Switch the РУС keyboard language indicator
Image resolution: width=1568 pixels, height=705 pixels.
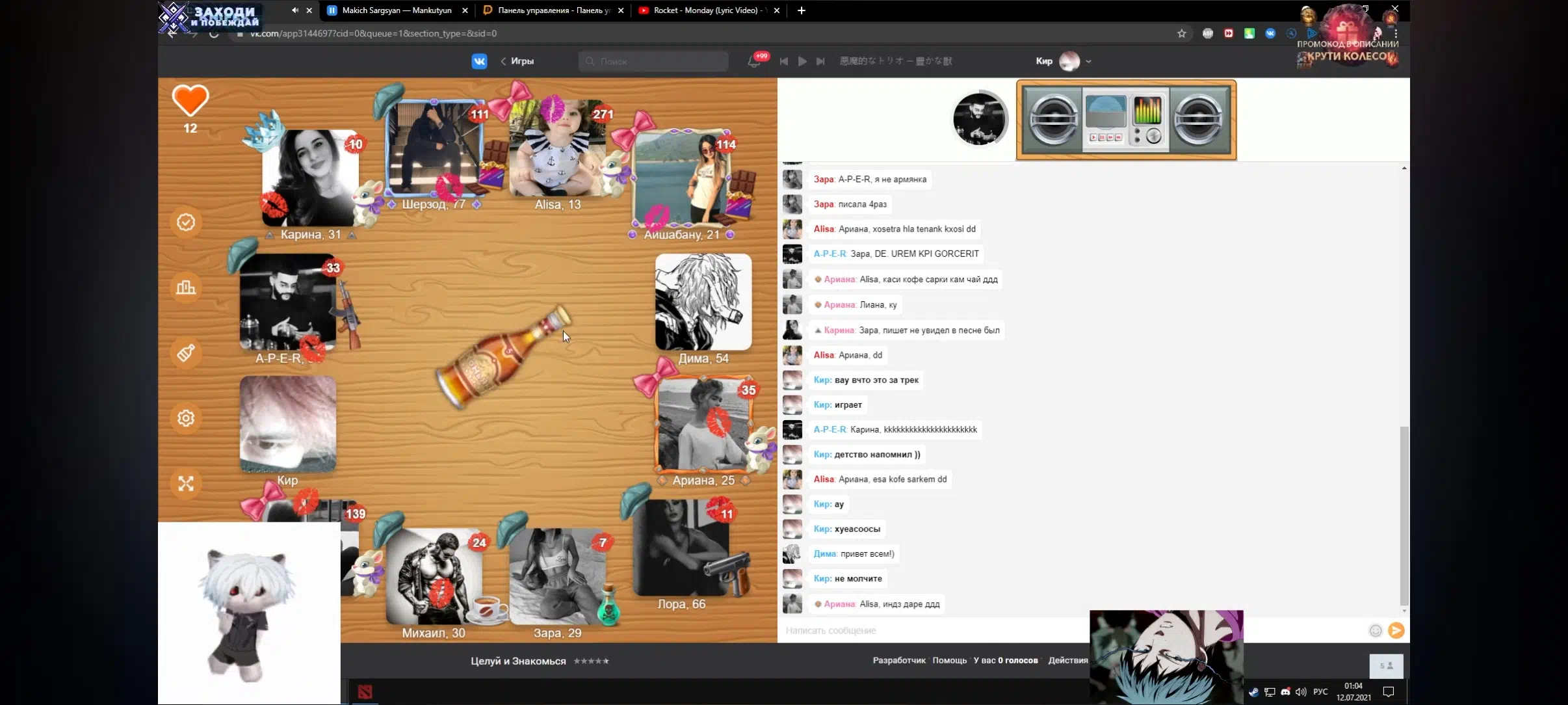click(x=1320, y=692)
